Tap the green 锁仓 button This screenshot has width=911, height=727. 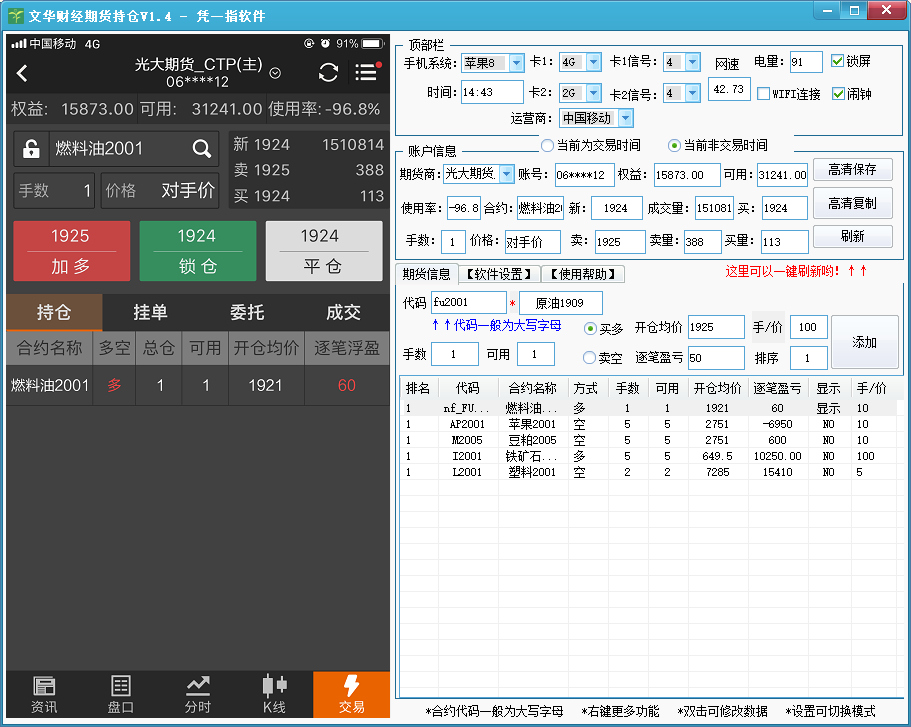click(x=198, y=251)
